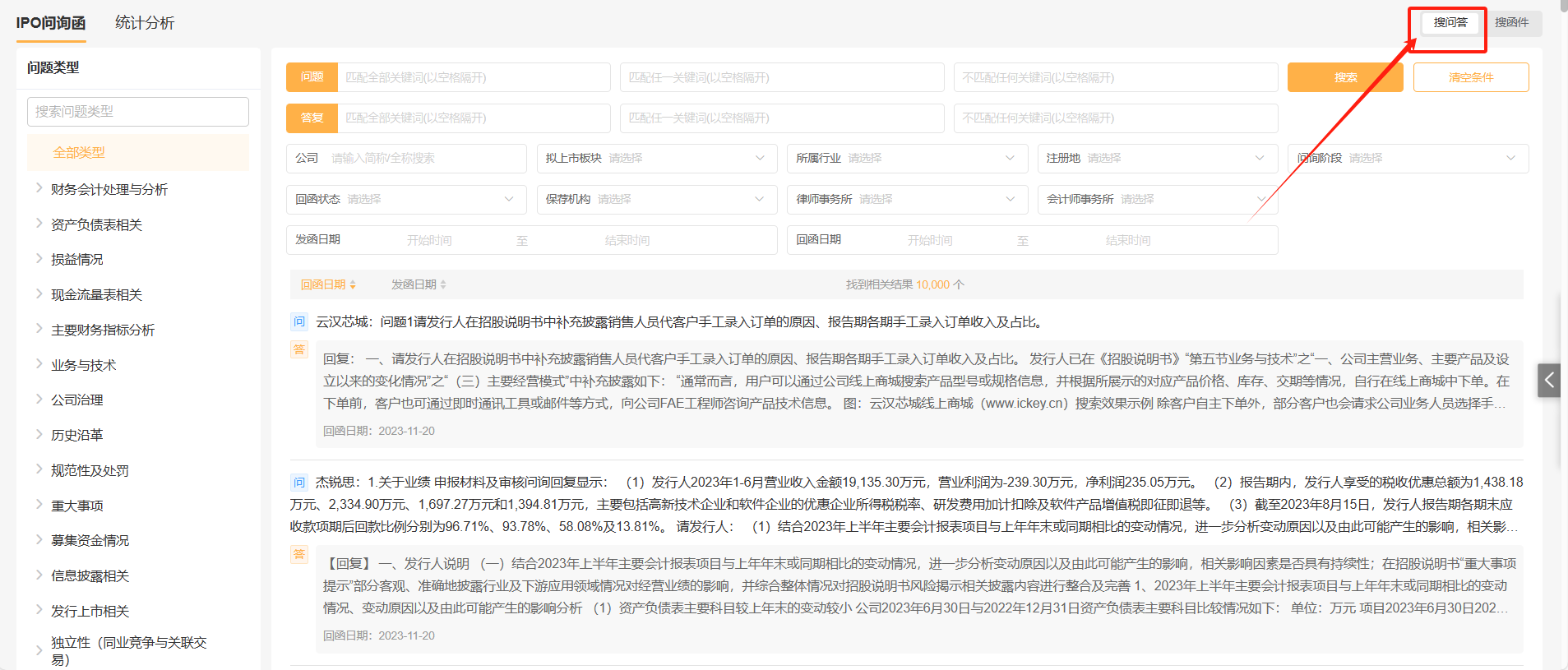1568x670 pixels.
Task: Expand the 历史沿革 category arrow
Action: (x=39, y=434)
